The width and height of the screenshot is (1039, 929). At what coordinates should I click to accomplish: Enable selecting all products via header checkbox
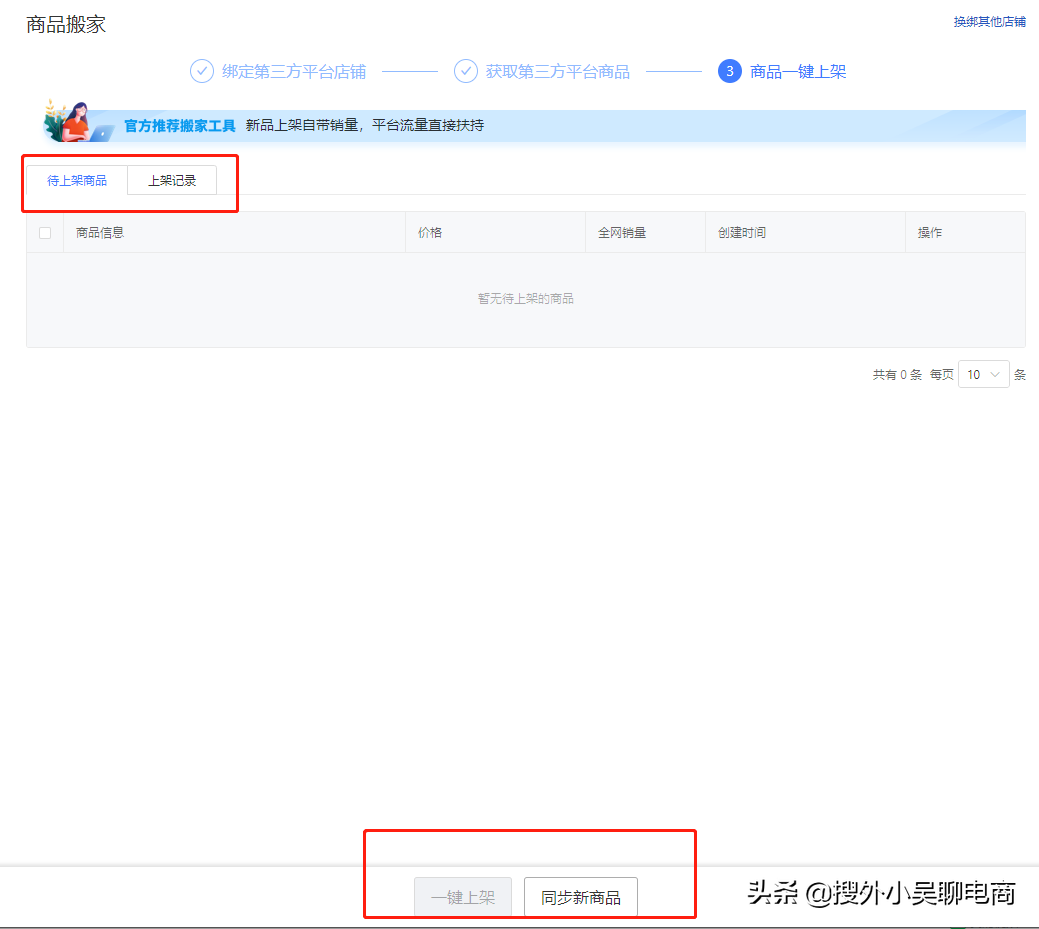[x=43, y=232]
